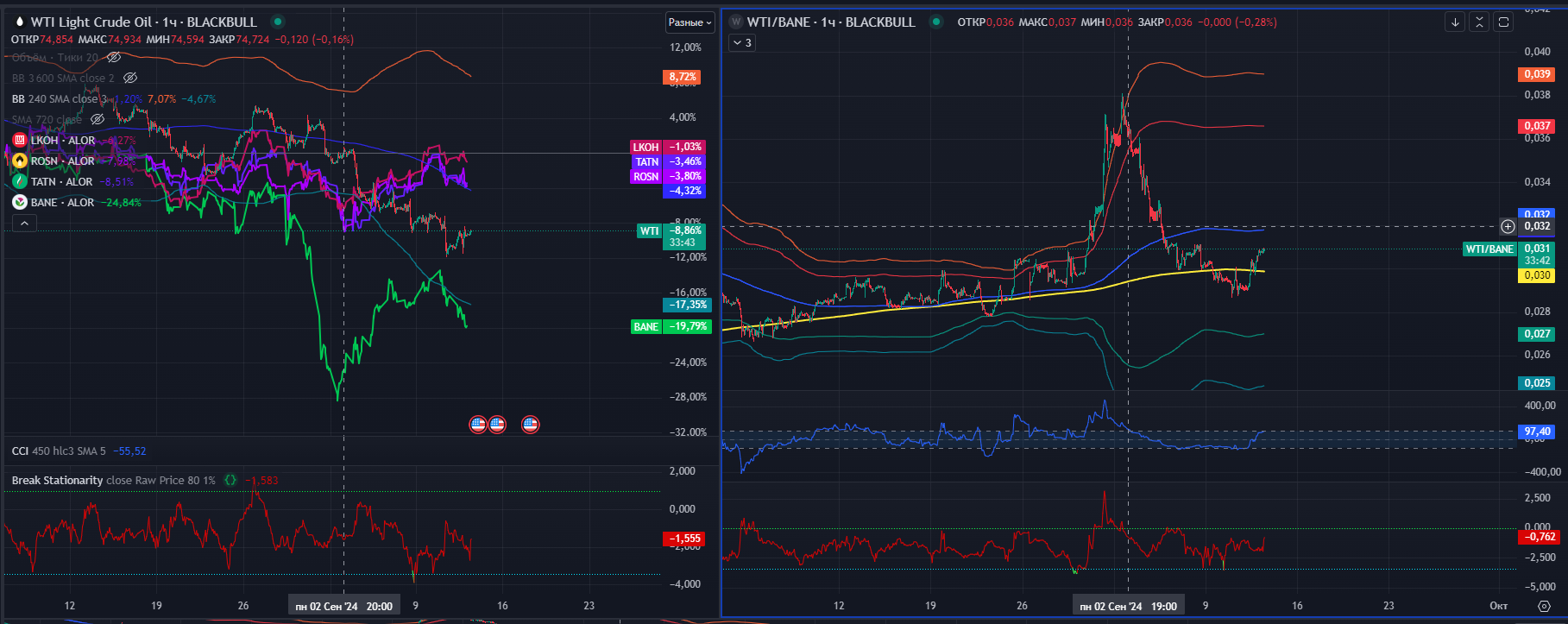Screen dimensions: 1568x624
Task: Click the green 0,027 band label
Action: point(1537,333)
